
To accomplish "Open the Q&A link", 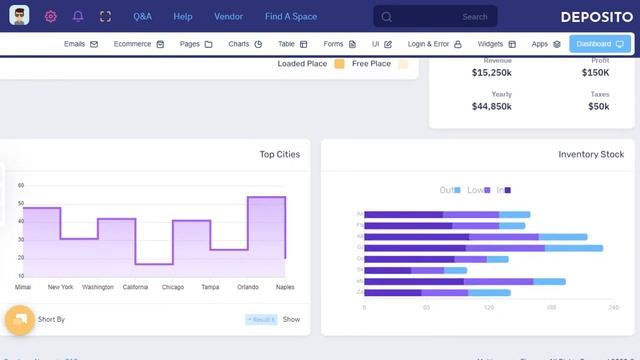I will (x=142, y=16).
